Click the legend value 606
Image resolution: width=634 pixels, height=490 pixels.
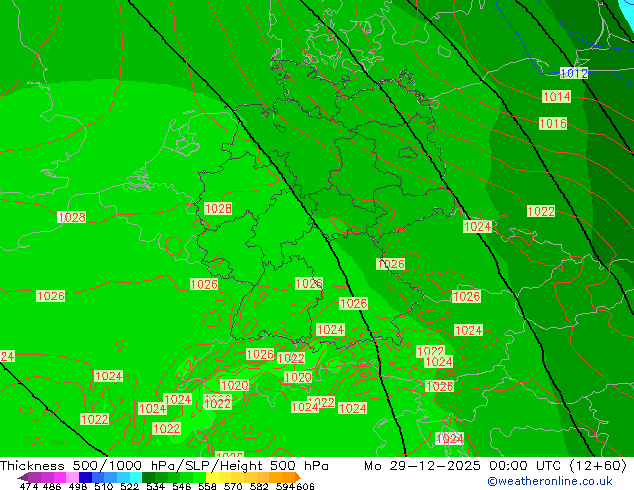point(305,486)
